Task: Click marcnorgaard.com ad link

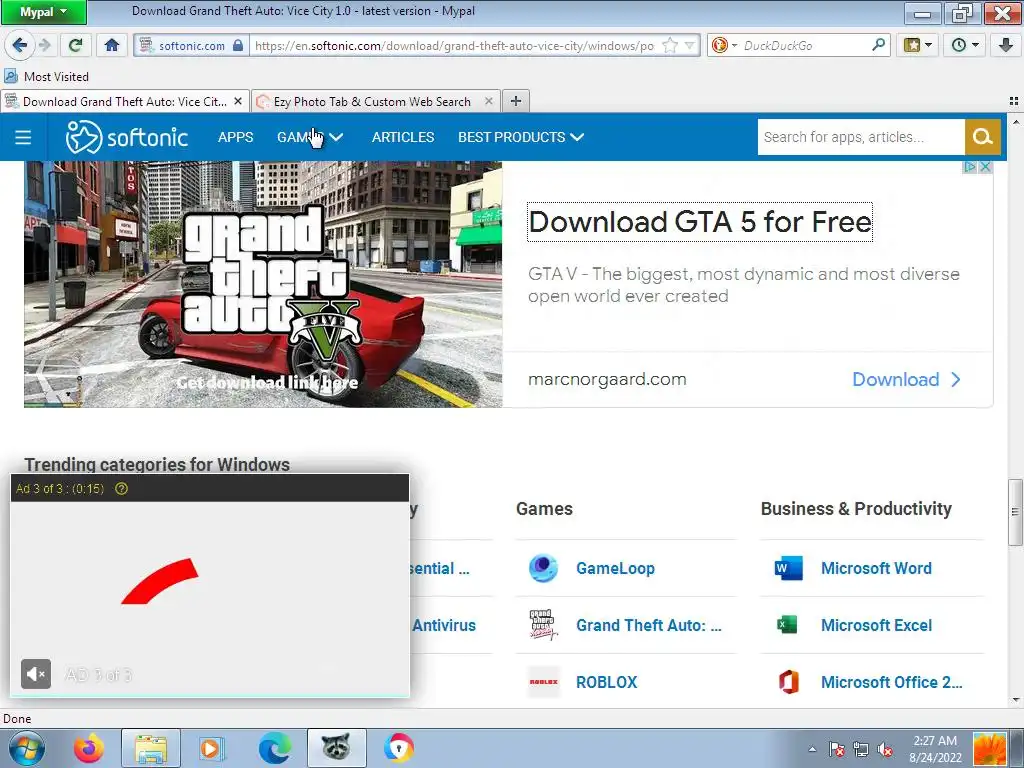Action: coord(607,379)
